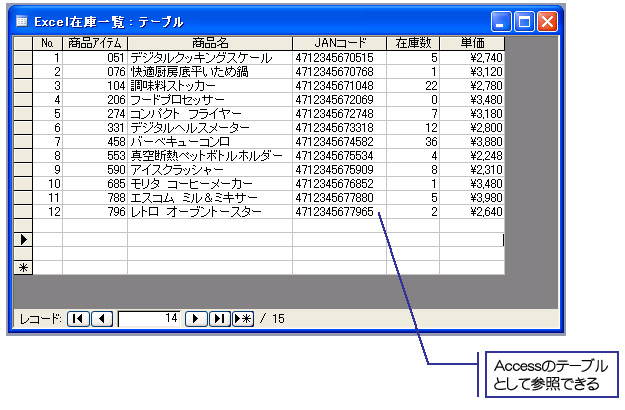Screen dimensions: 625x410
Task: Select the JANコード column header
Action: pos(339,43)
